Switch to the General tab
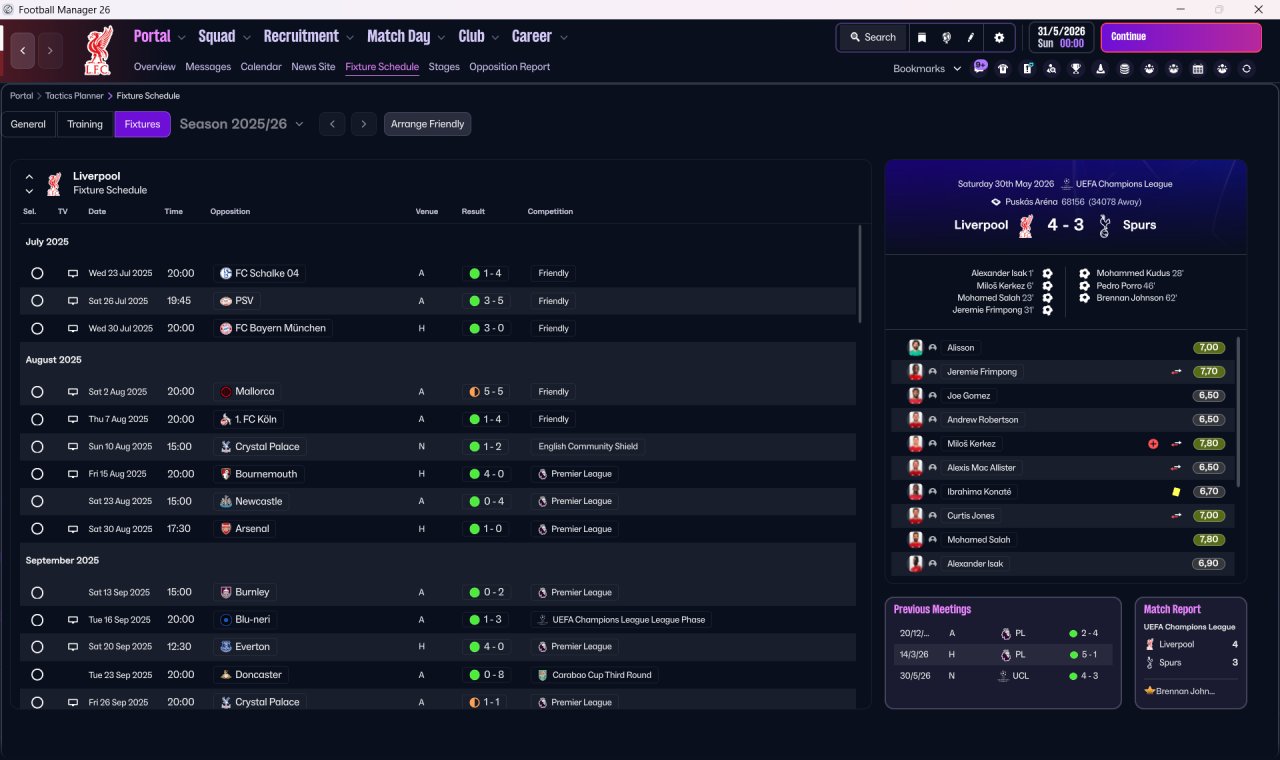This screenshot has height=760, width=1280. tap(28, 124)
